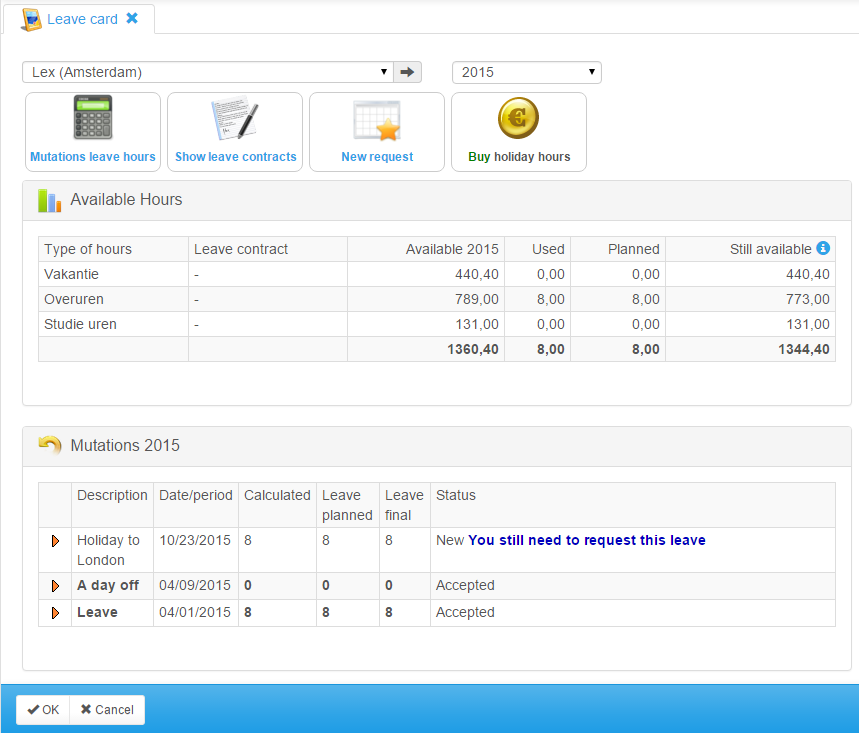The image size is (859, 733).
Task: Click the Buy holiday hours coin icon
Action: [x=518, y=117]
